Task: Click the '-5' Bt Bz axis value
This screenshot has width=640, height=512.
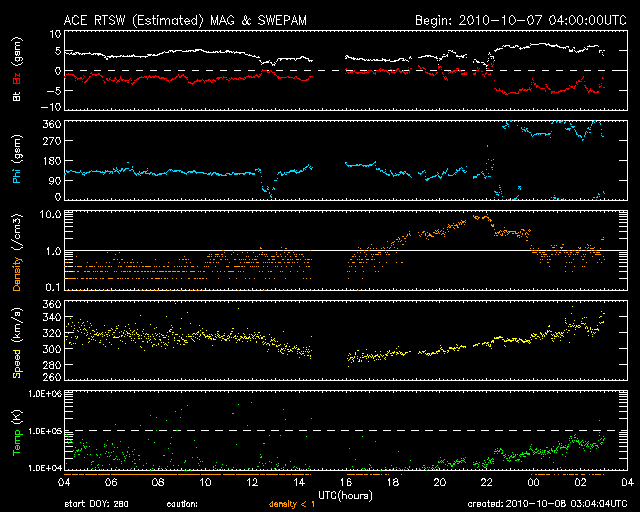Action: click(x=54, y=90)
